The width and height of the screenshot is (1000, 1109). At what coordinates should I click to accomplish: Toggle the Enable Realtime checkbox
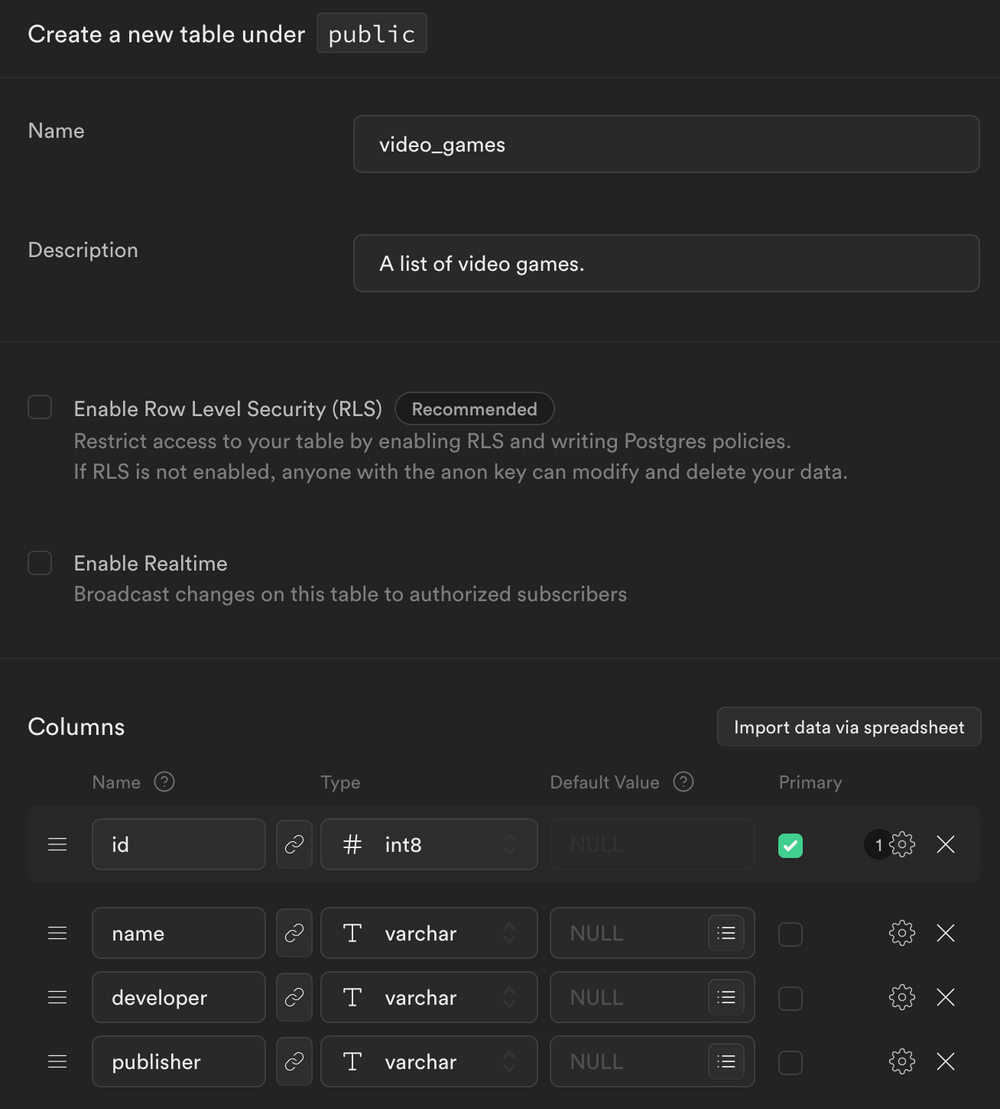(40, 563)
